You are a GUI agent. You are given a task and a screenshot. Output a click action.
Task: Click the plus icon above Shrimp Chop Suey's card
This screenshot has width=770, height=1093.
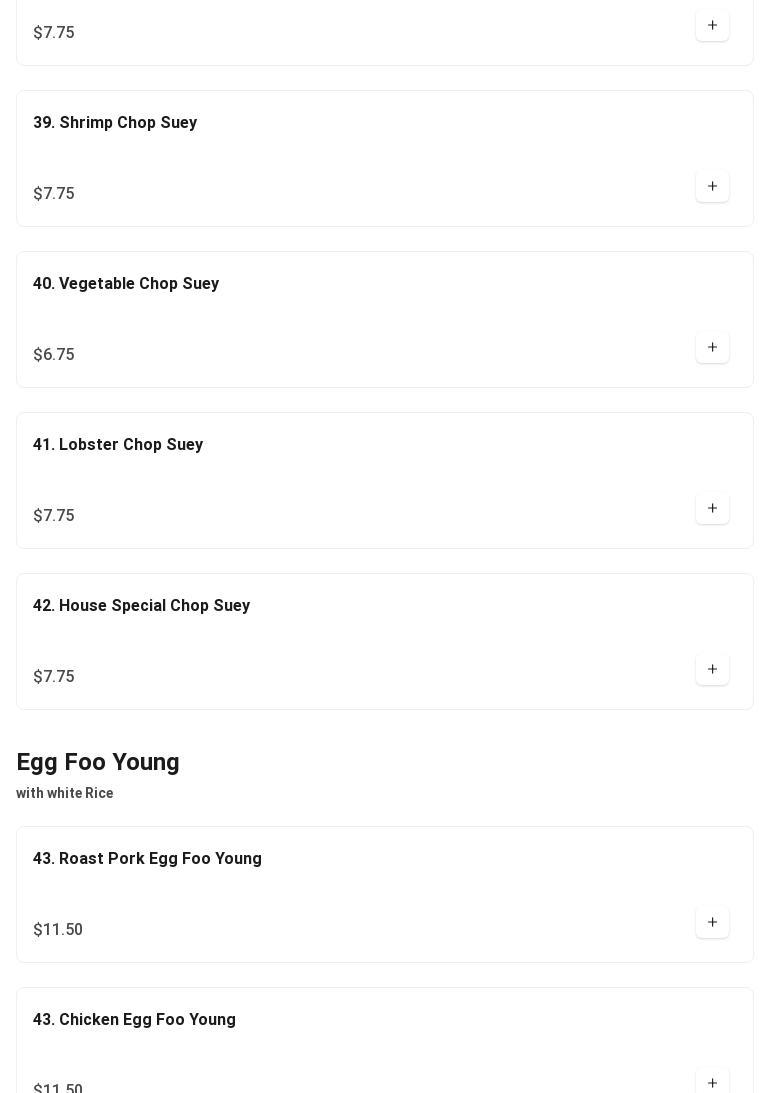pyautogui.click(x=712, y=25)
